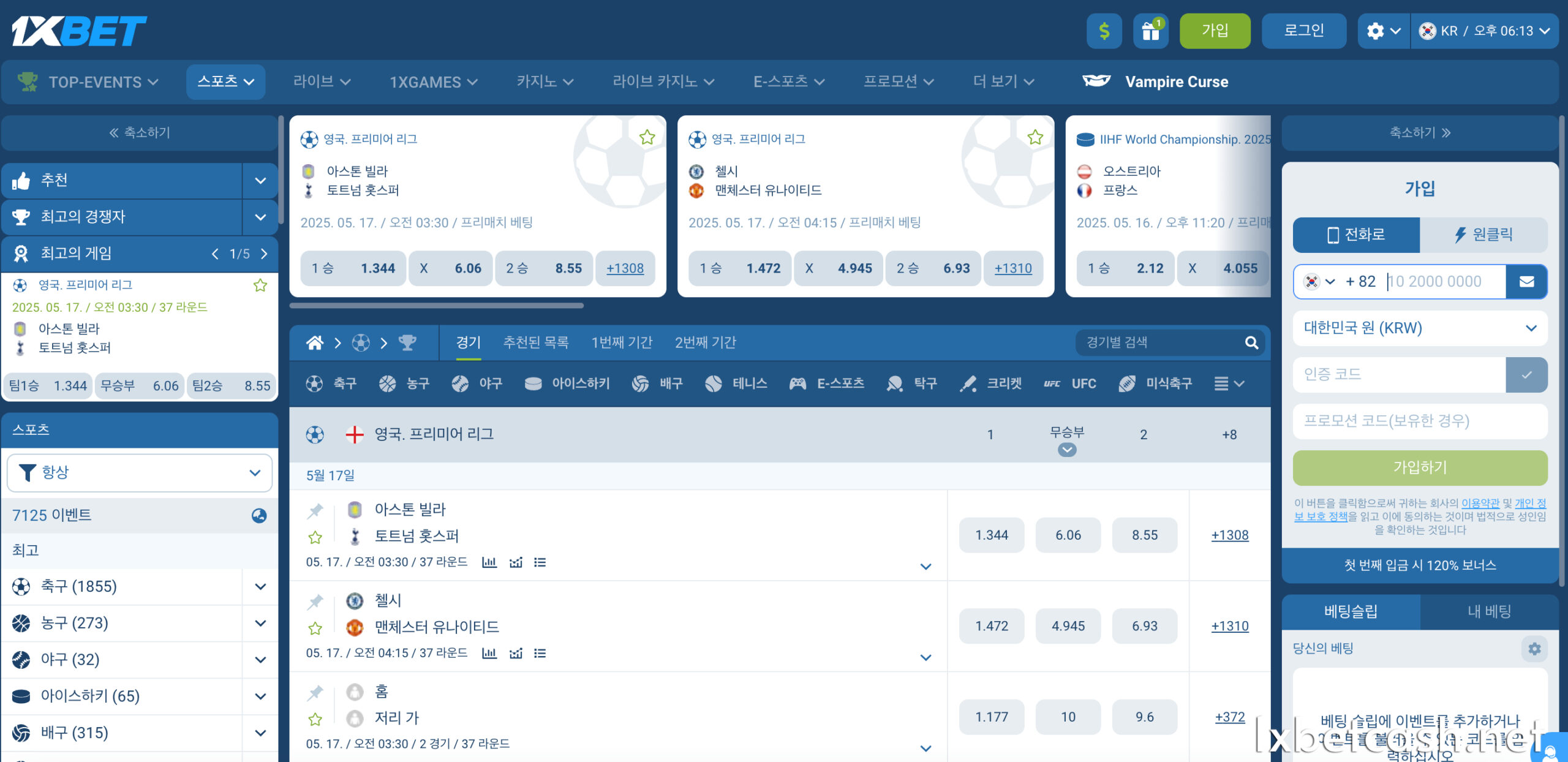Viewport: 1568px width, 762px height.
Task: Open the 무승부 column dropdown arrow
Action: (x=1067, y=450)
